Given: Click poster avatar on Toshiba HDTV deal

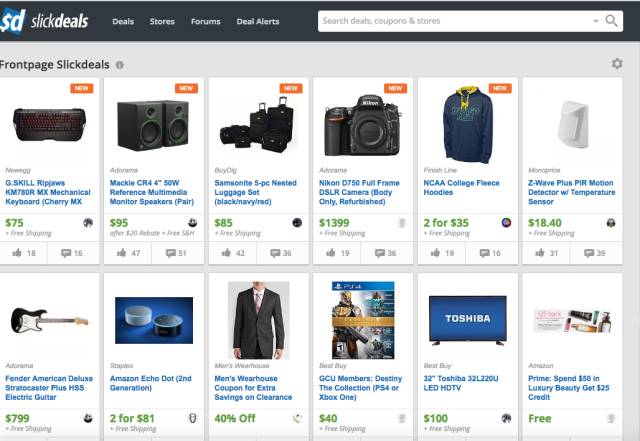Looking at the screenshot, I should pyautogui.click(x=506, y=418).
